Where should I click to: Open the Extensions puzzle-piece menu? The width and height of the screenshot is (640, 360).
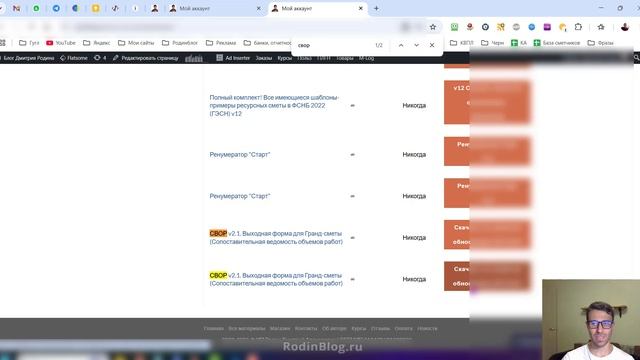578,27
